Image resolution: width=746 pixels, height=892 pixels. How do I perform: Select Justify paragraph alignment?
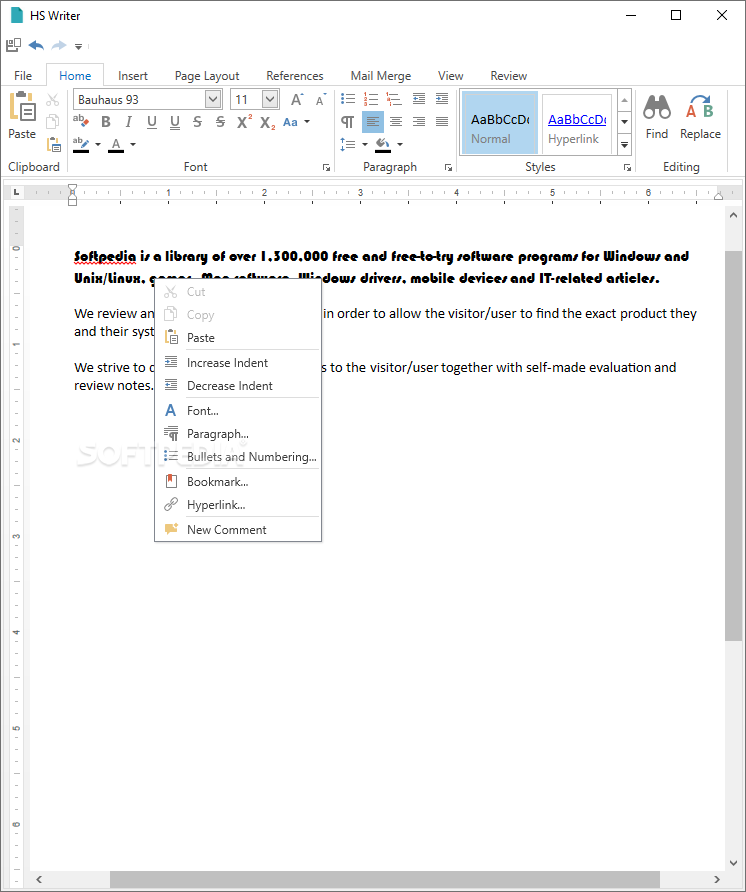pos(442,122)
